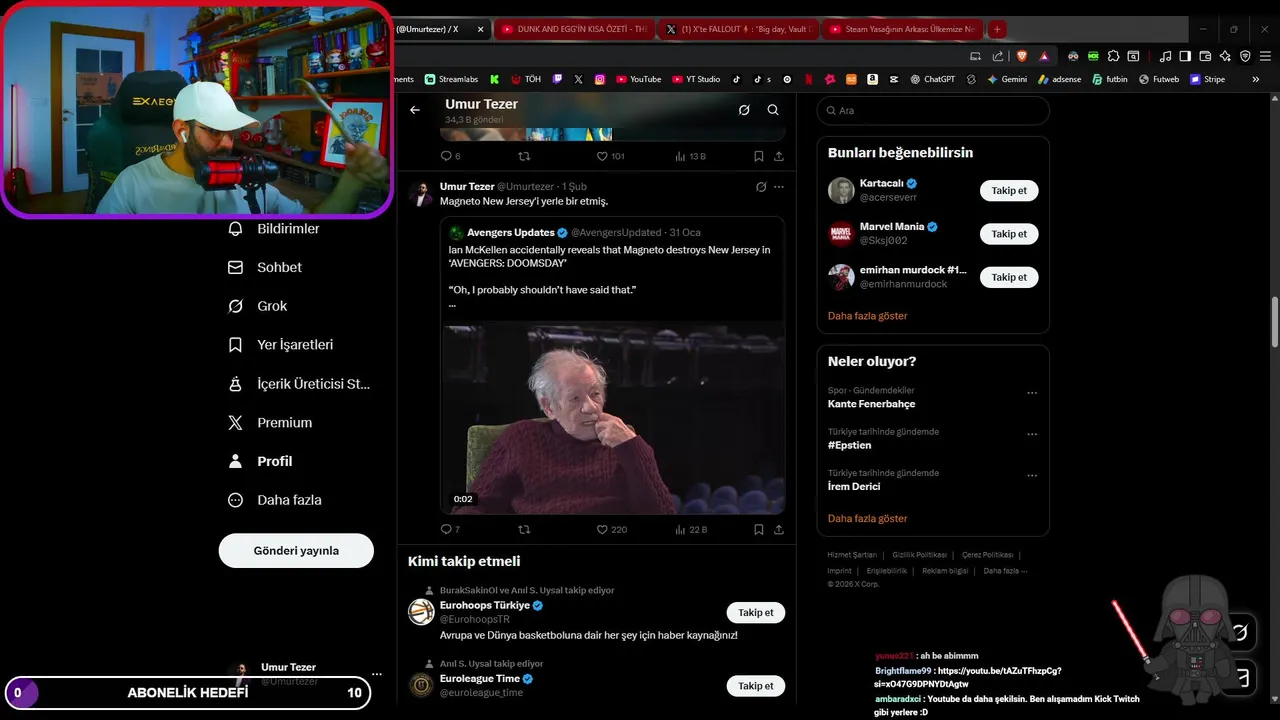Image resolution: width=1280 pixels, height=720 pixels.
Task: Play the Ian McKellen video thumbnail
Action: pyautogui.click(x=613, y=418)
